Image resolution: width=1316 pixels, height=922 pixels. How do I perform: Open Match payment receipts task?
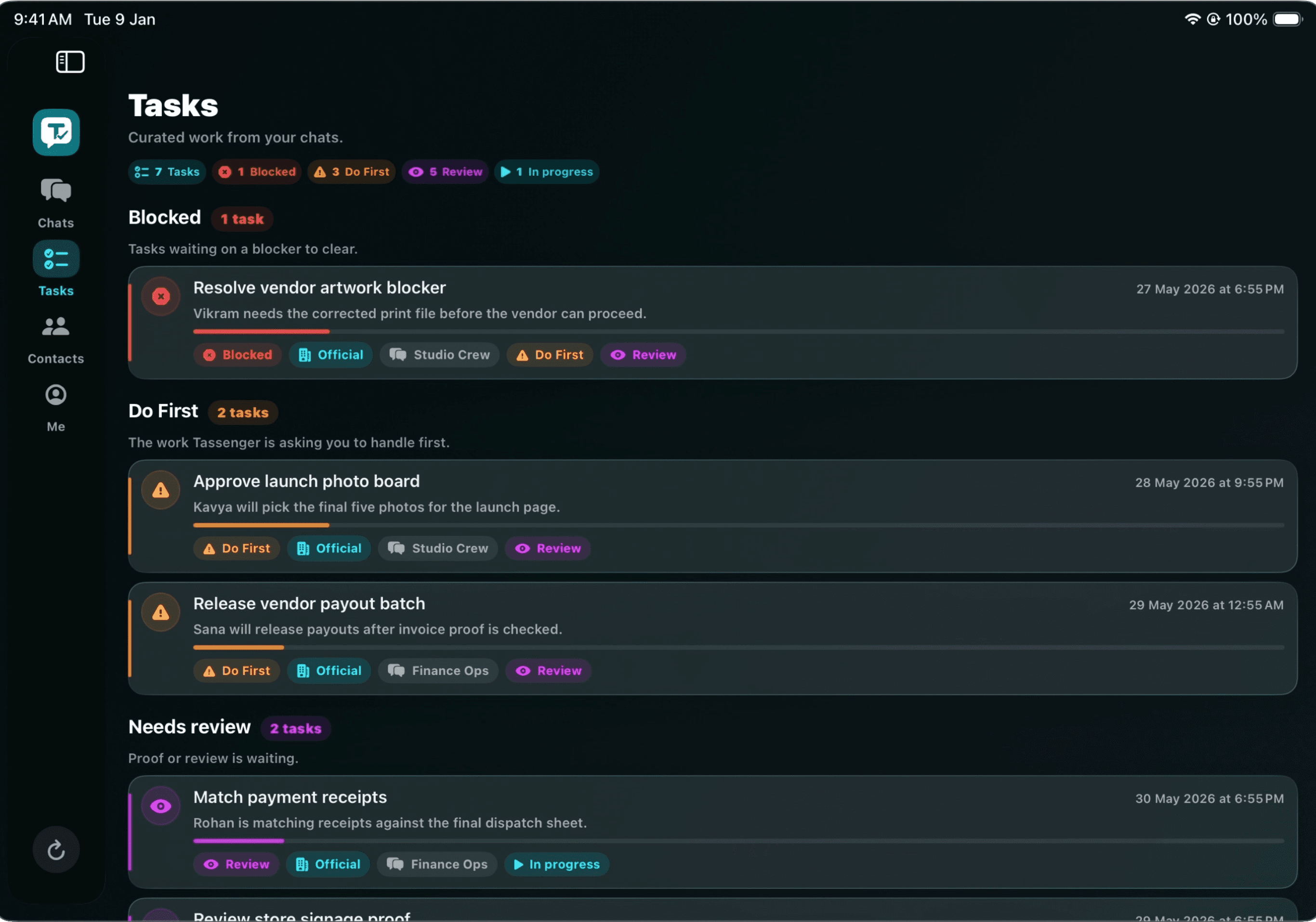[712, 832]
